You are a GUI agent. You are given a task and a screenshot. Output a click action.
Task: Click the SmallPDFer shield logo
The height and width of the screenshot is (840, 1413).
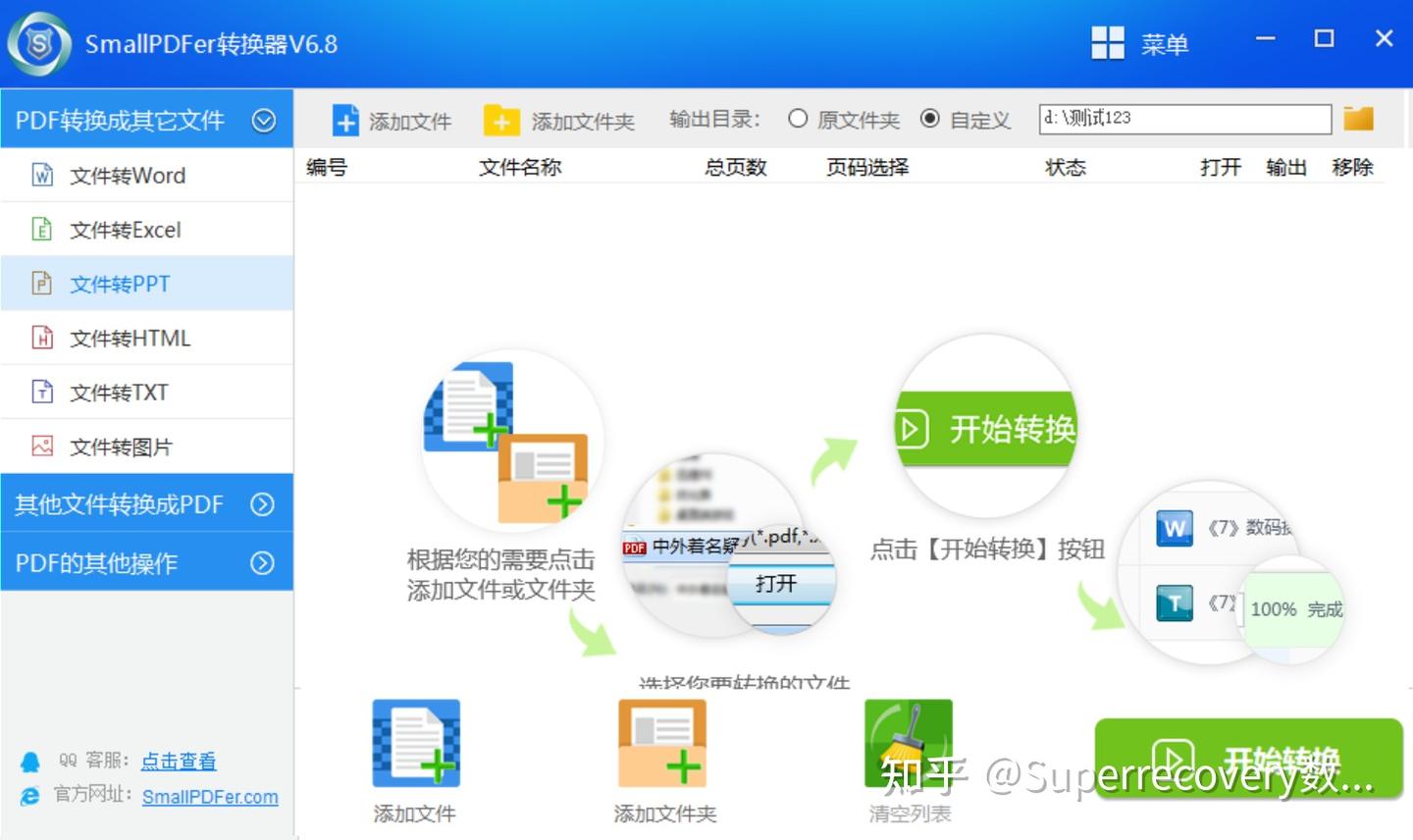point(39,44)
